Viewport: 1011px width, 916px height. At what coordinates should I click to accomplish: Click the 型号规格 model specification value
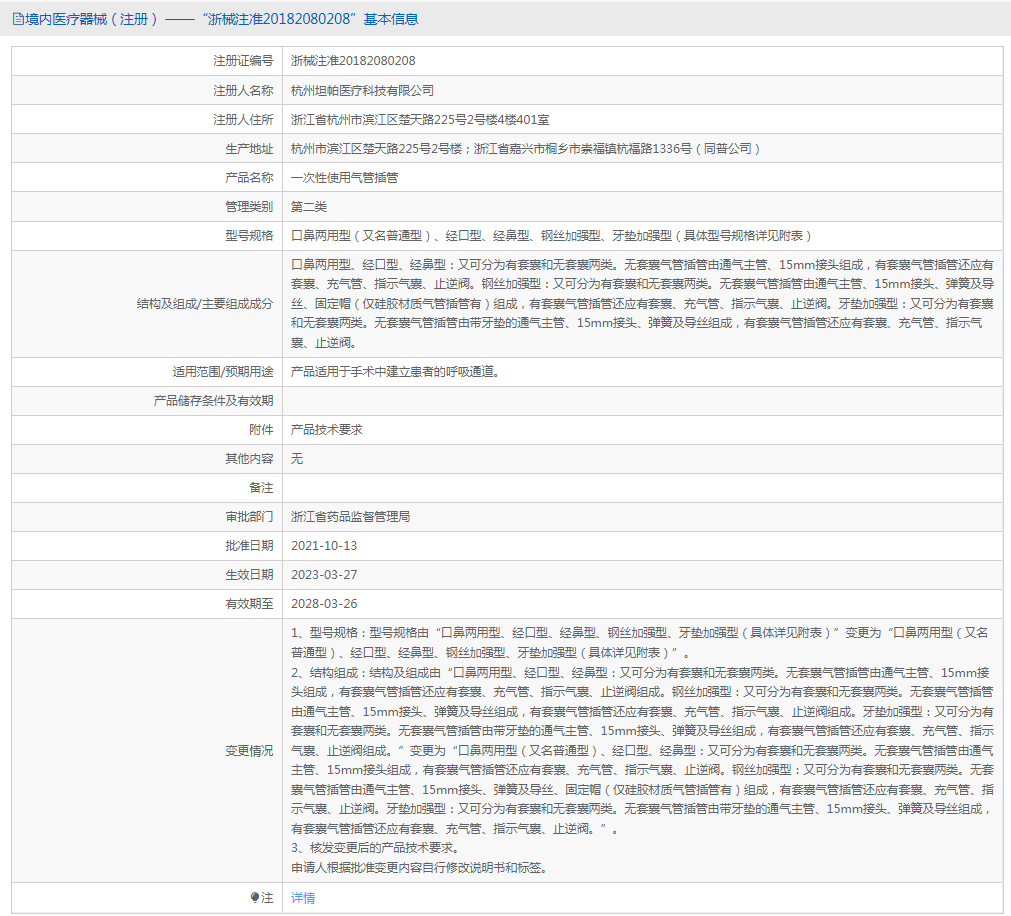tap(551, 235)
